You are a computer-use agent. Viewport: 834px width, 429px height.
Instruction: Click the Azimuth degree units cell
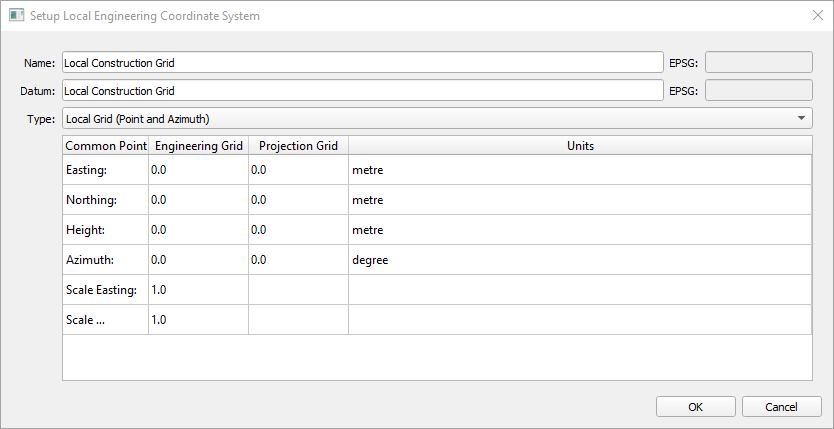coord(579,260)
